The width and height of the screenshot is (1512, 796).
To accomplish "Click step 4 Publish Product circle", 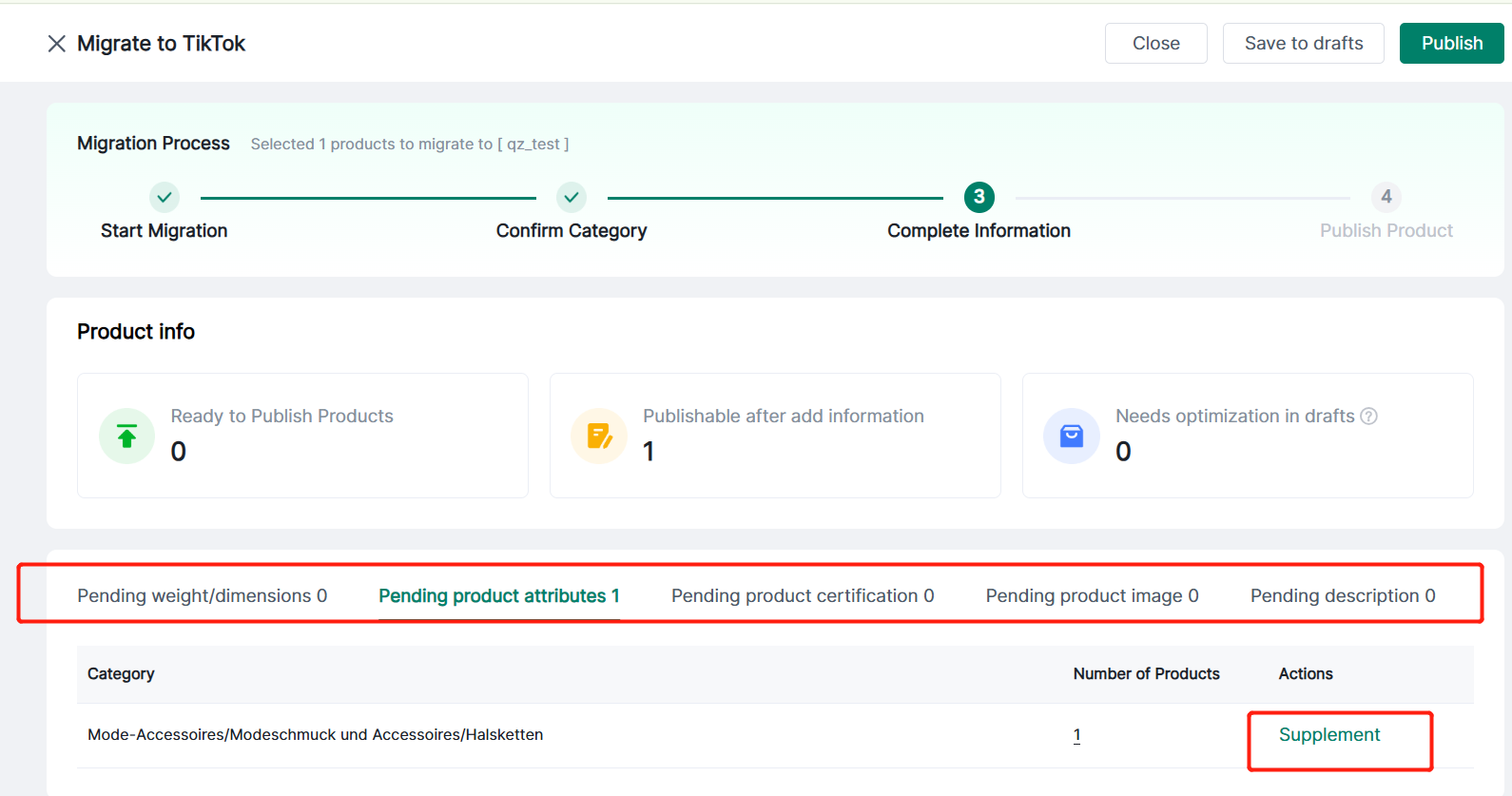I will click(x=1386, y=197).
